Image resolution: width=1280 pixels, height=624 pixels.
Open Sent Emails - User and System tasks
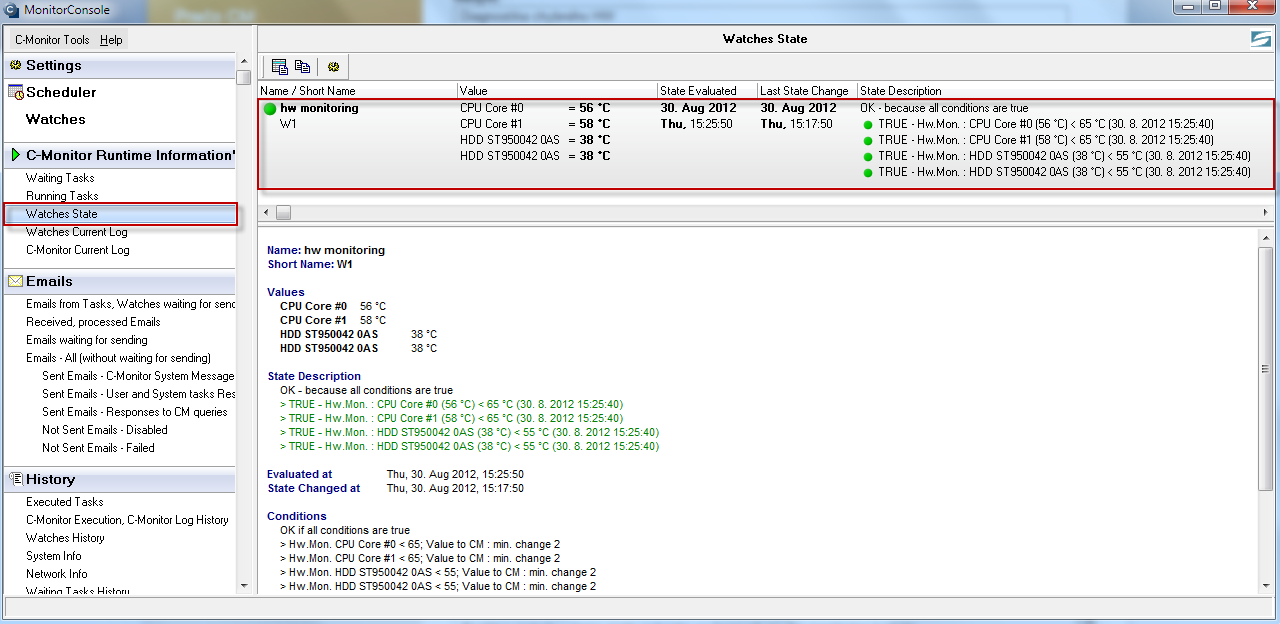click(x=139, y=394)
